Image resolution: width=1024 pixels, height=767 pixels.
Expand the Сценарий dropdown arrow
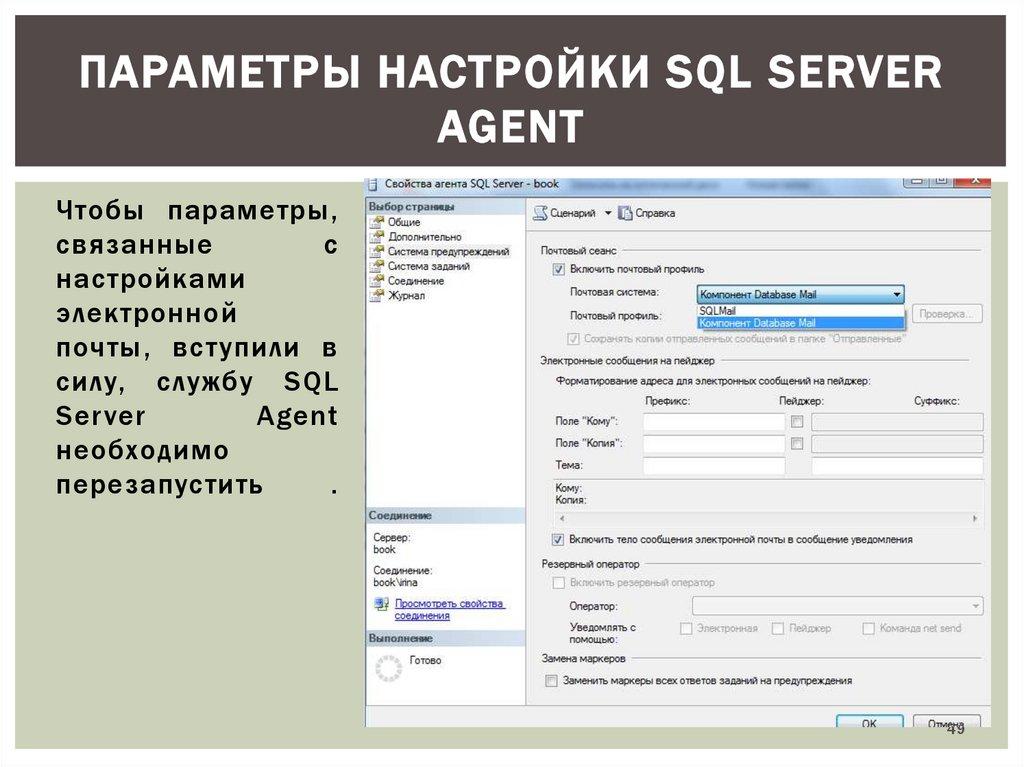607,213
